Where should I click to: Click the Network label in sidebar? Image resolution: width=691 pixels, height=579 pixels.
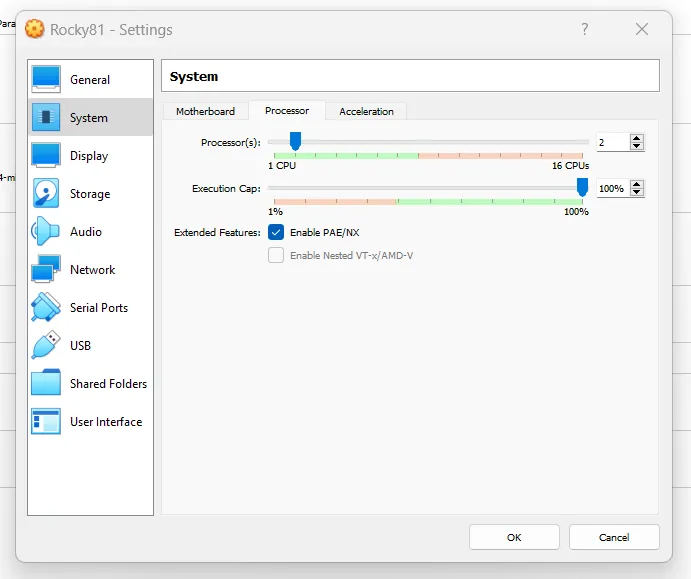pyautogui.click(x=93, y=270)
